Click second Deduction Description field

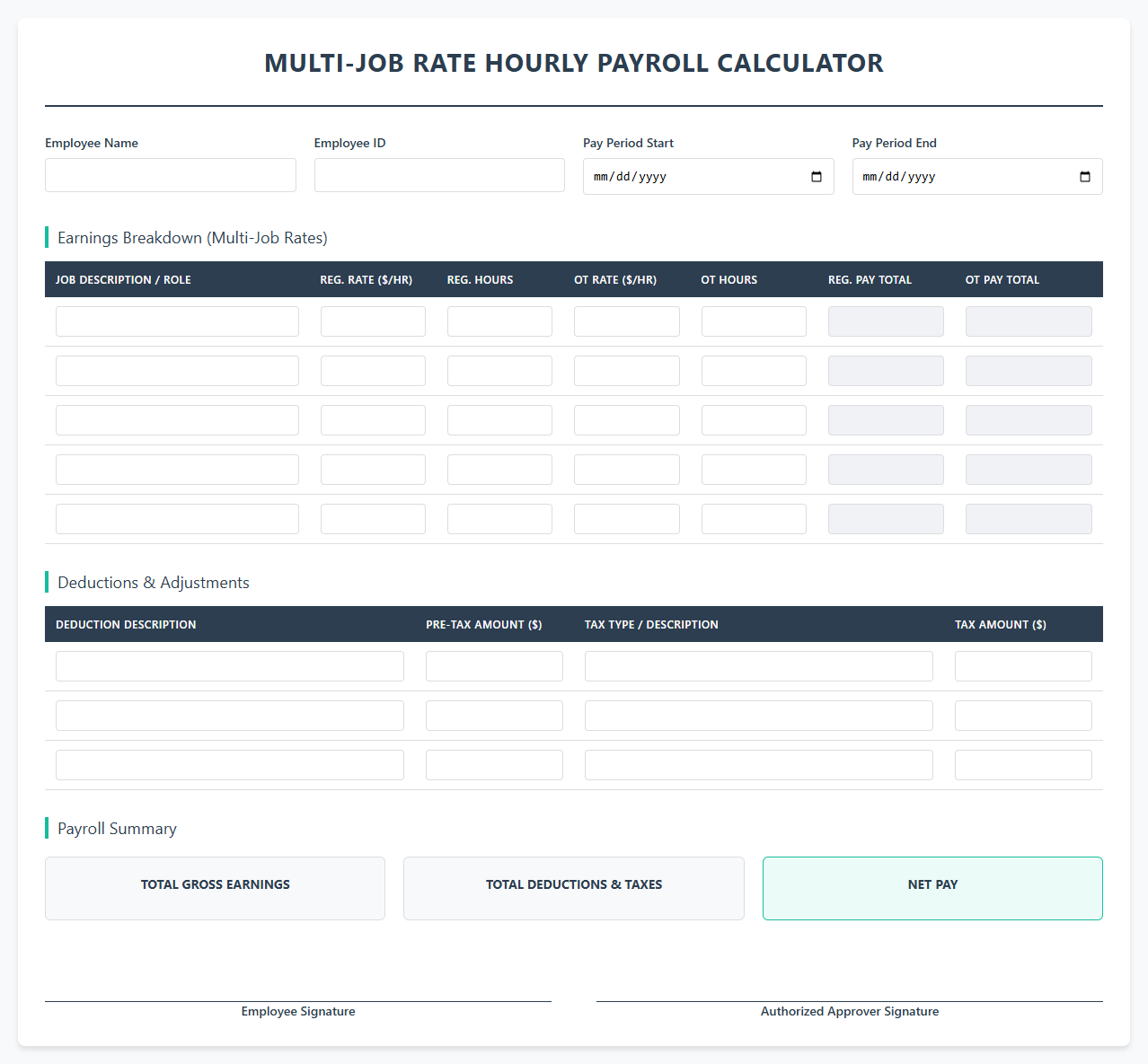[x=230, y=716]
